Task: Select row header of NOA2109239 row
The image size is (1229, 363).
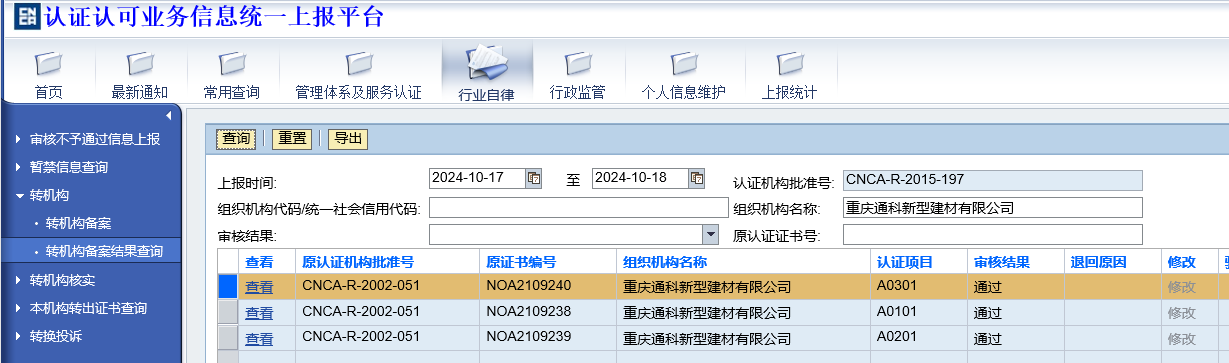Action: 228,337
